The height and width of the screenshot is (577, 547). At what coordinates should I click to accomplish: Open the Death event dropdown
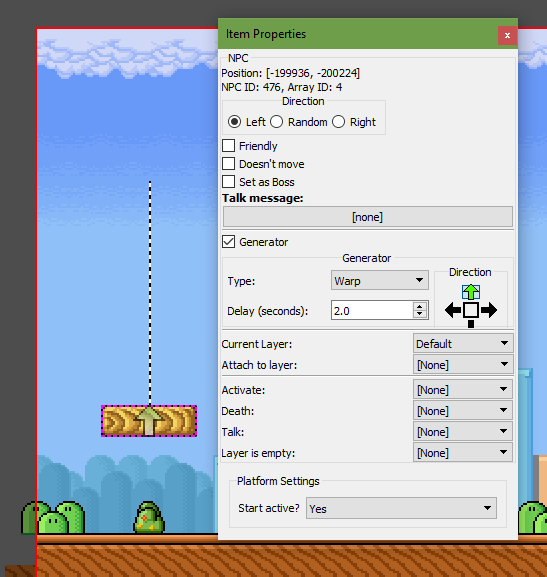click(463, 411)
